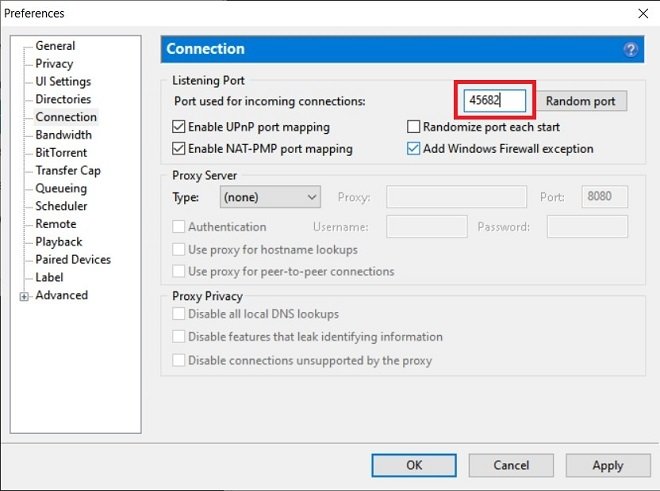Select Advanced in the preferences tree

(x=62, y=295)
